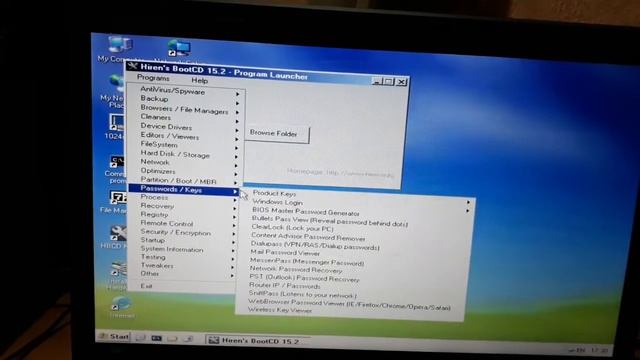Open Device Drivers submenu
Screen dimensions: 640x360
[187, 127]
